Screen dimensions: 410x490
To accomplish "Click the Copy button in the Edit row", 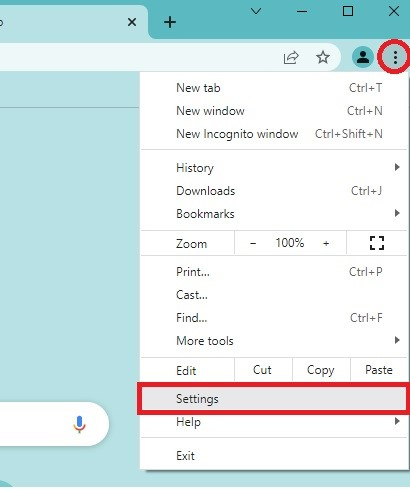I will click(x=321, y=370).
